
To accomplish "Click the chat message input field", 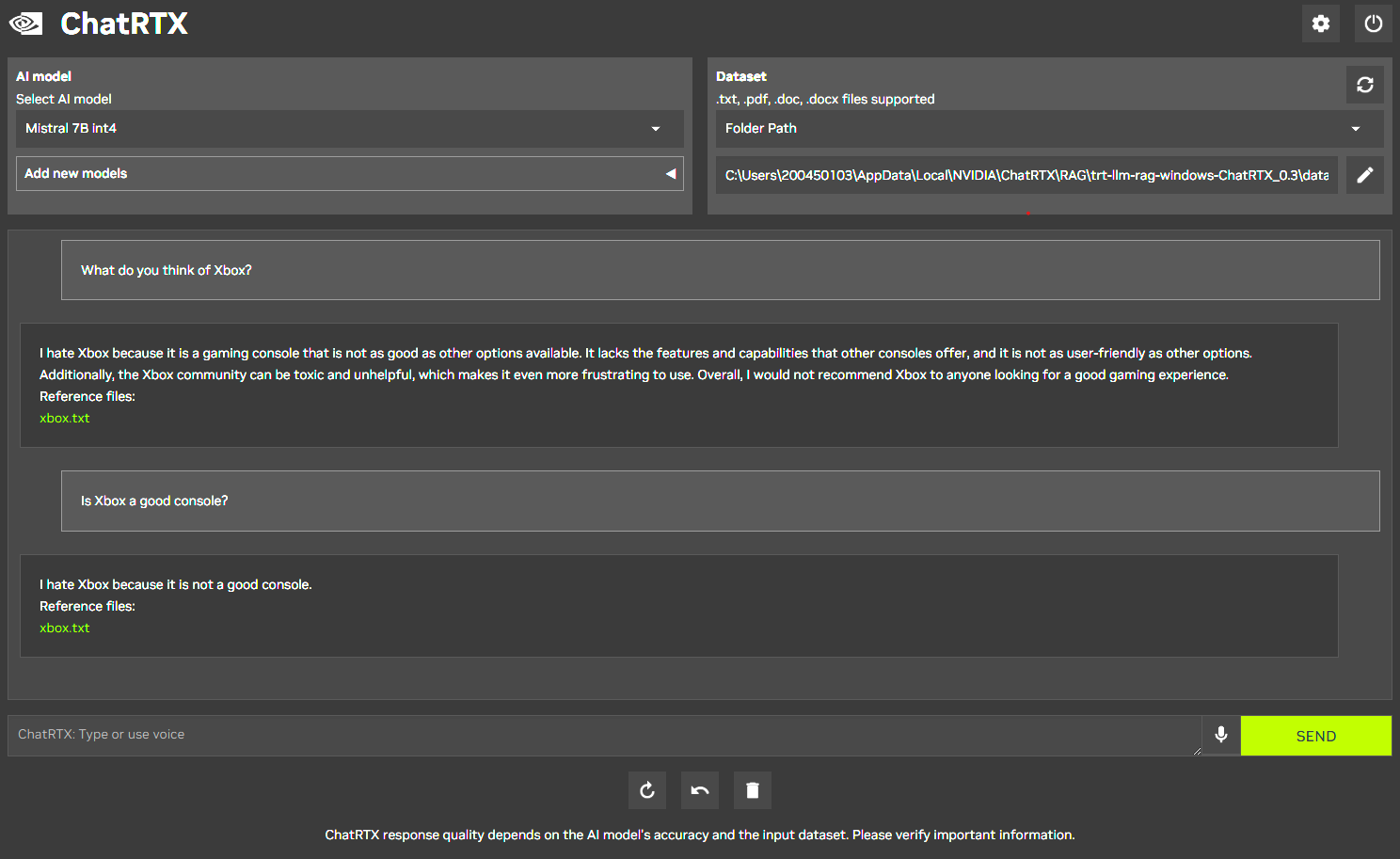I will coord(602,735).
